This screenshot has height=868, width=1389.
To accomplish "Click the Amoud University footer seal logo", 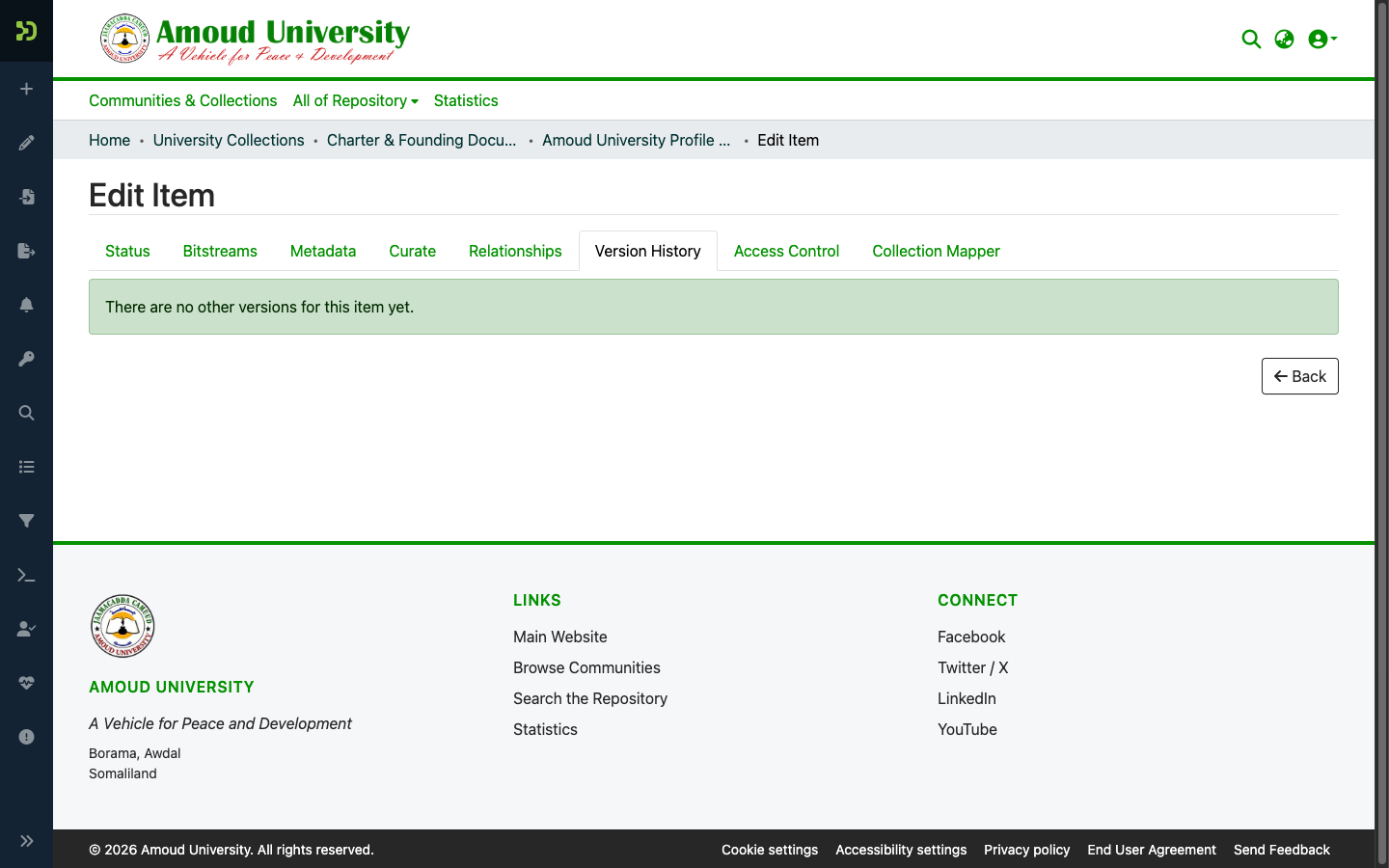I will pos(123,626).
